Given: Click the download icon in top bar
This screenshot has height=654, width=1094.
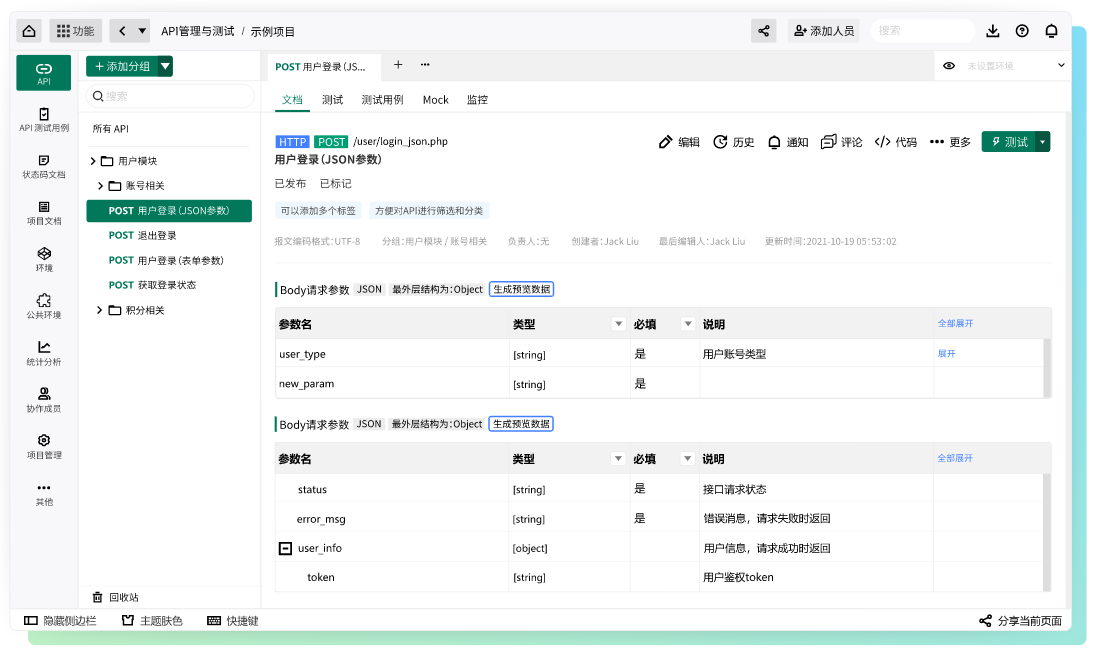Looking at the screenshot, I should tap(993, 31).
